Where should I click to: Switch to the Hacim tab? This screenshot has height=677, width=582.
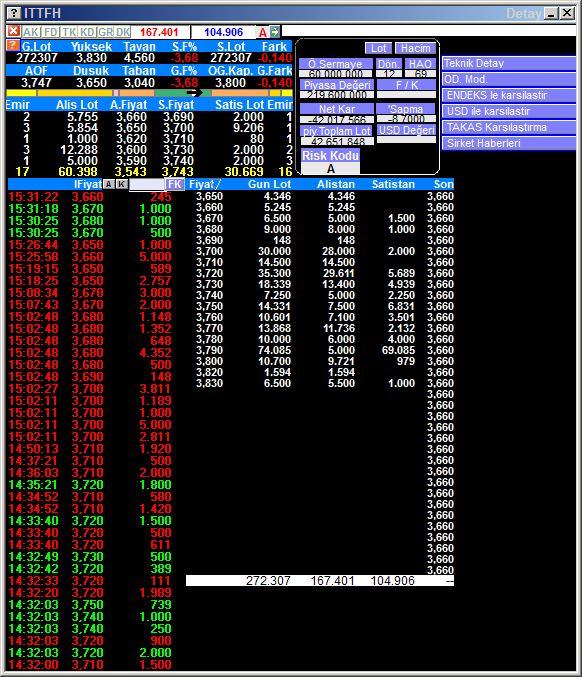pos(415,48)
